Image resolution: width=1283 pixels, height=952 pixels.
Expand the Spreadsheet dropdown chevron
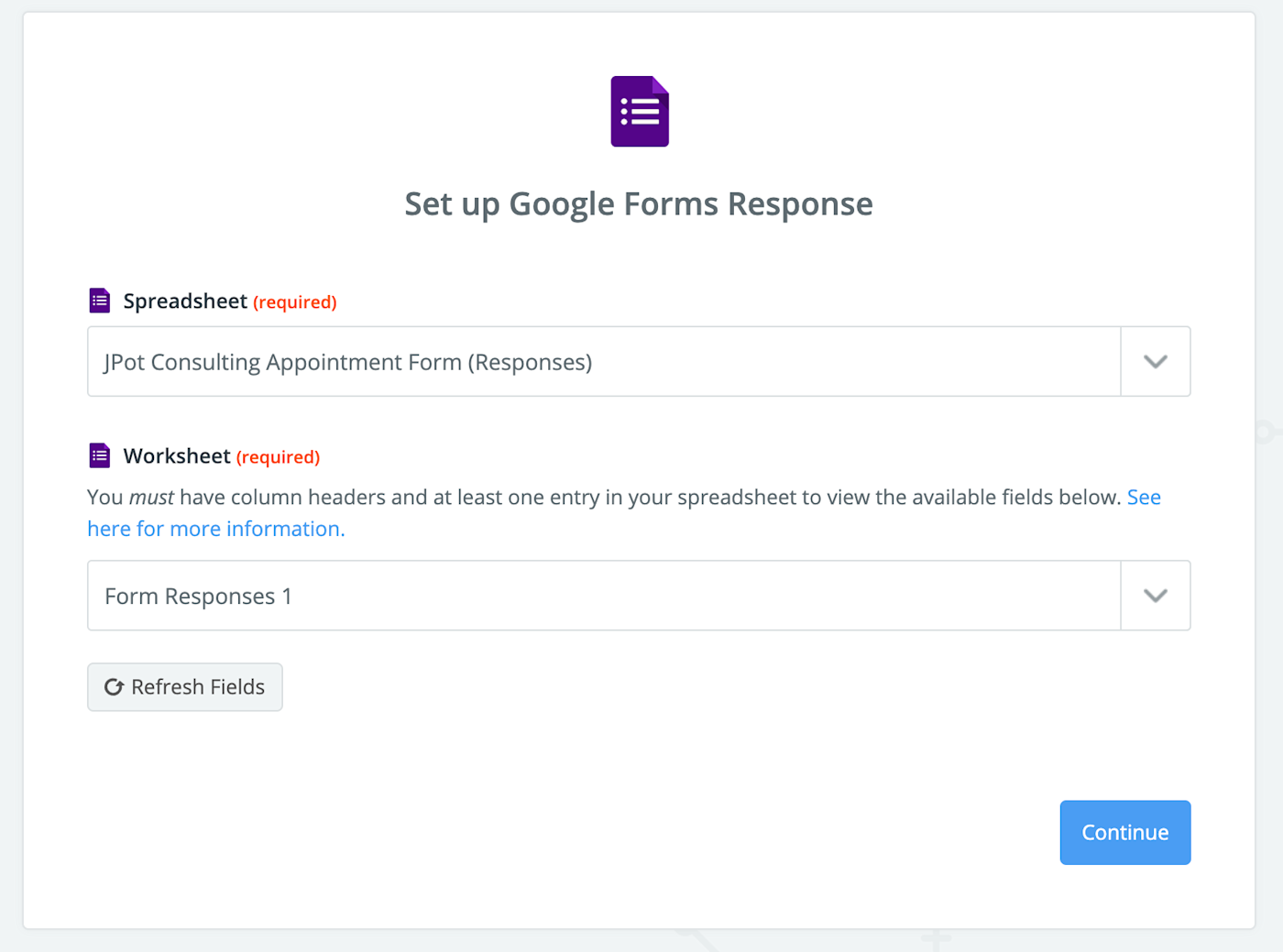1155,362
